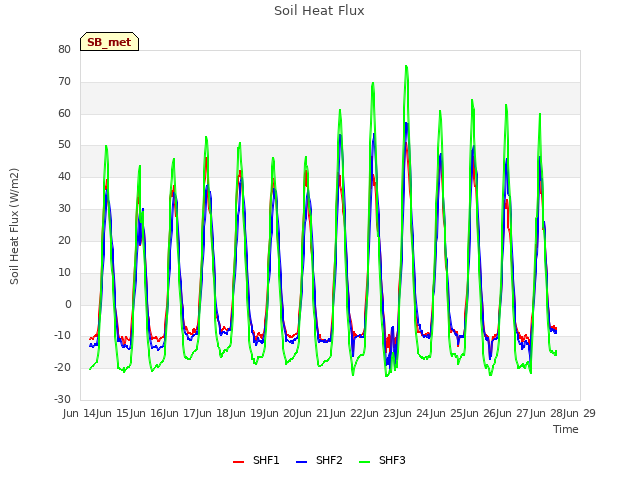Click the blue SHF2 legend swatch
Viewport: 640px width, 480px height.
pos(301,462)
